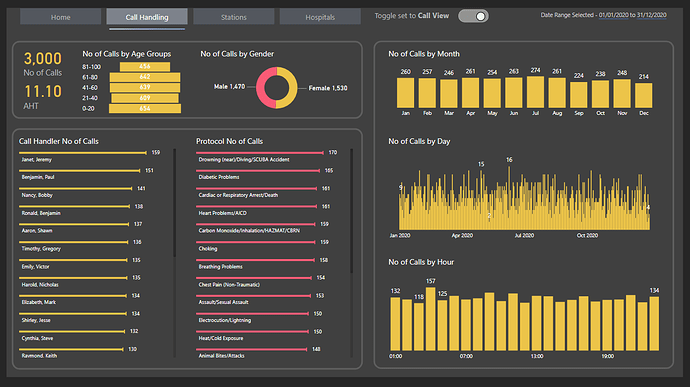Use the Protocol list scrollbar

[352, 210]
